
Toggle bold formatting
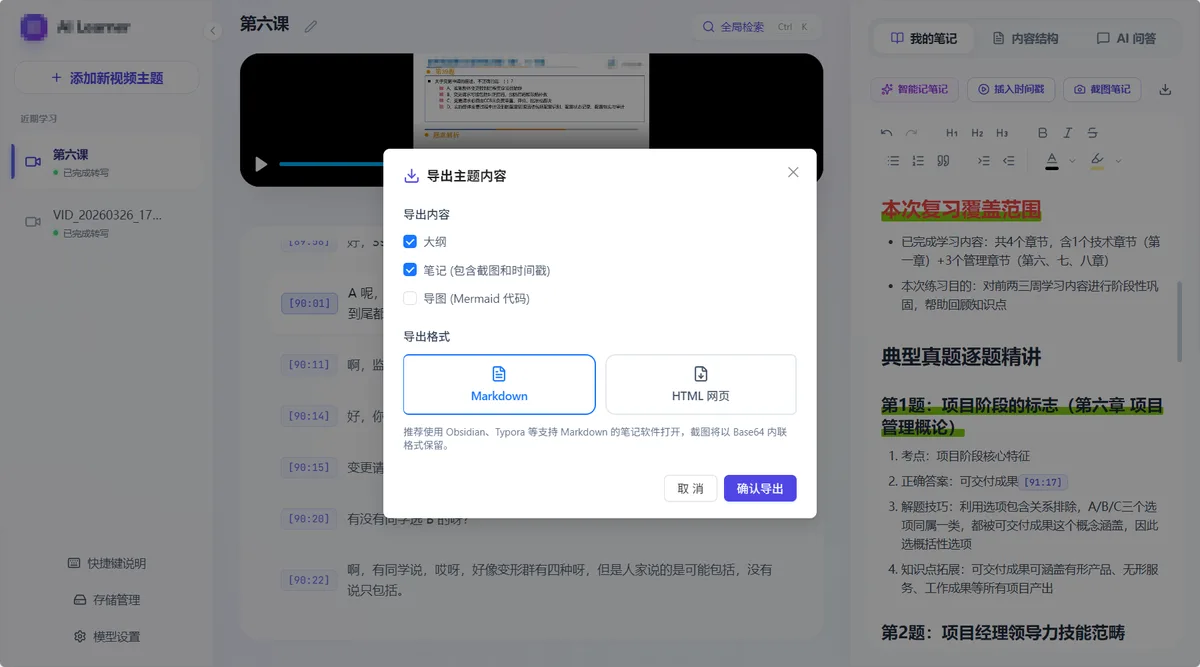(x=1043, y=133)
